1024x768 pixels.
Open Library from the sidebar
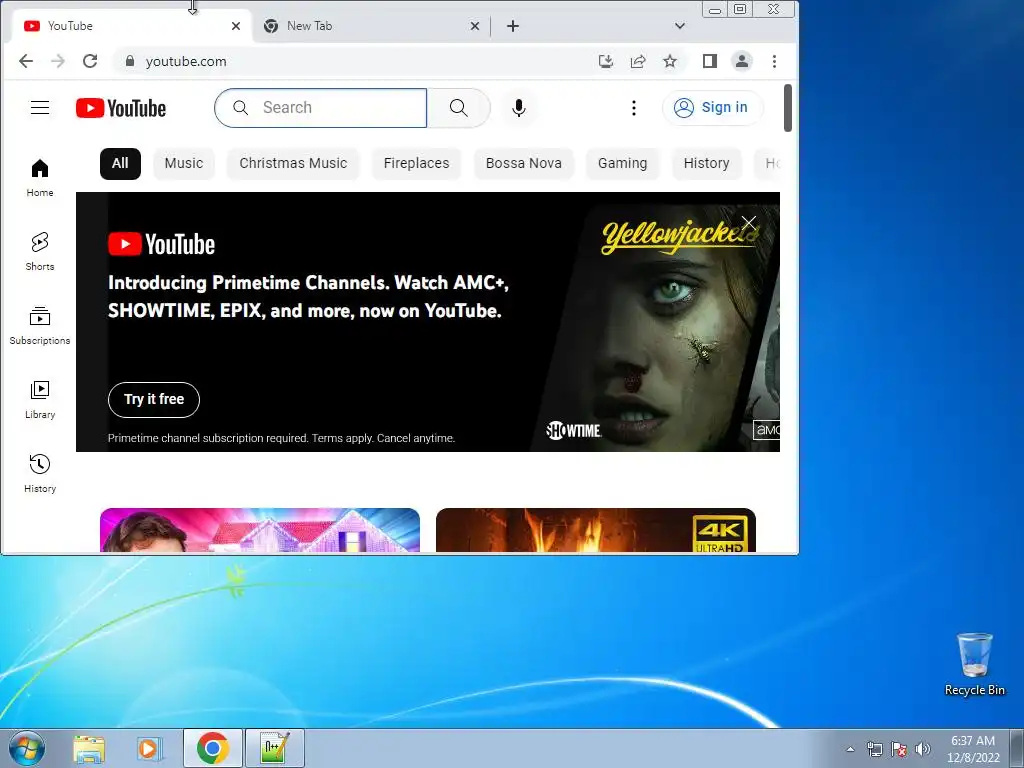pos(40,400)
